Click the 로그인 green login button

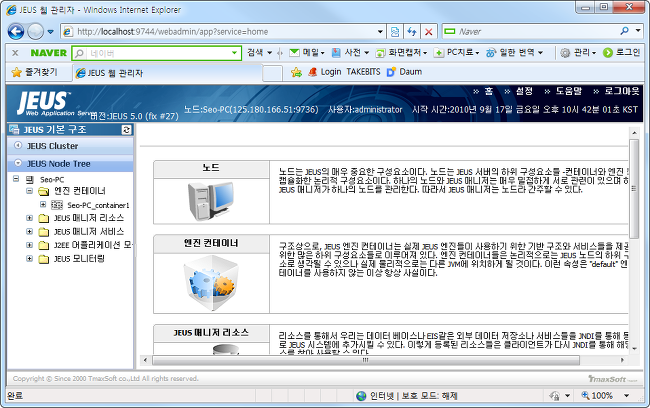(621, 53)
